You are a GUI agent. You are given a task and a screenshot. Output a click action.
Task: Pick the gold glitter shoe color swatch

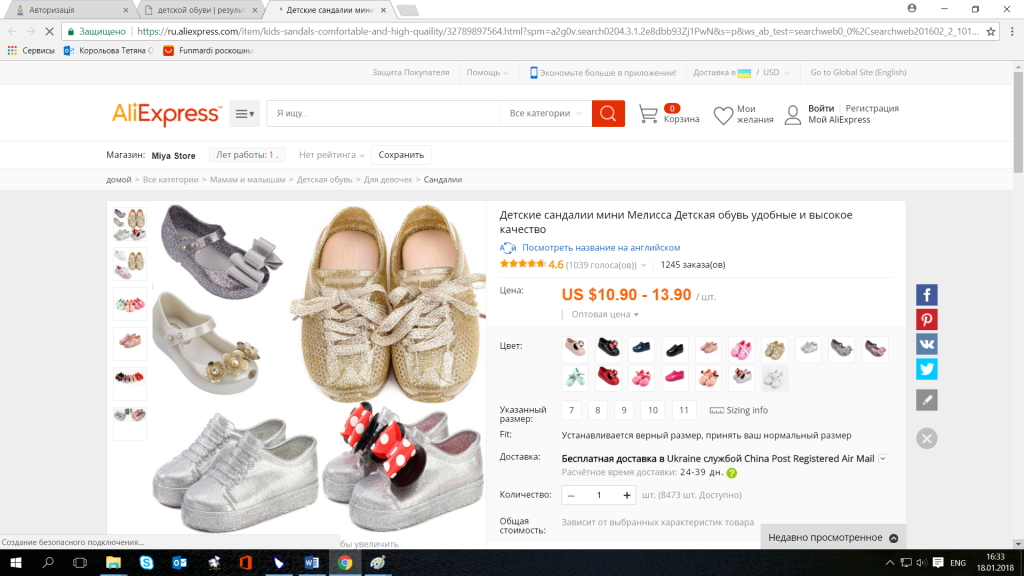(775, 349)
